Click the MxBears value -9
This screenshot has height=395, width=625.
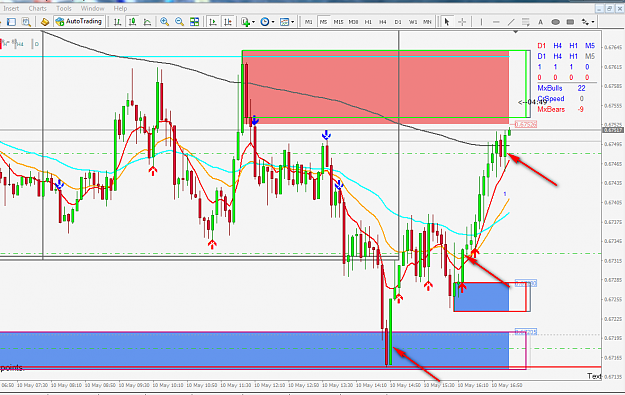coord(581,109)
